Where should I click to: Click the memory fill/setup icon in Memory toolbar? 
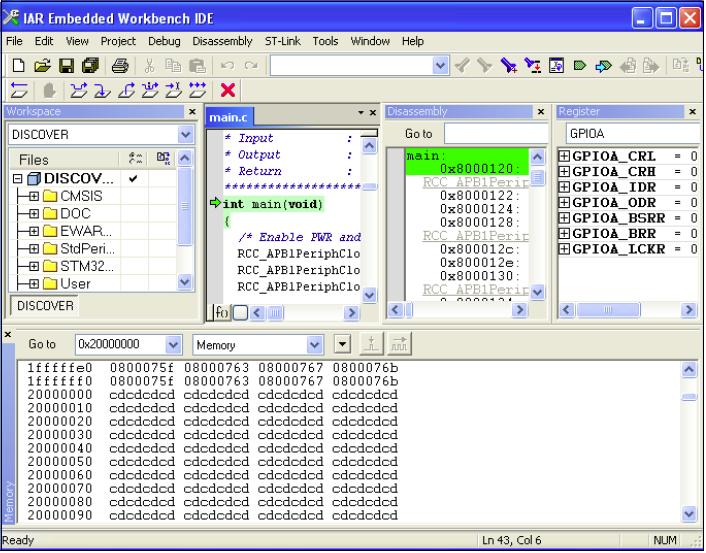click(371, 344)
